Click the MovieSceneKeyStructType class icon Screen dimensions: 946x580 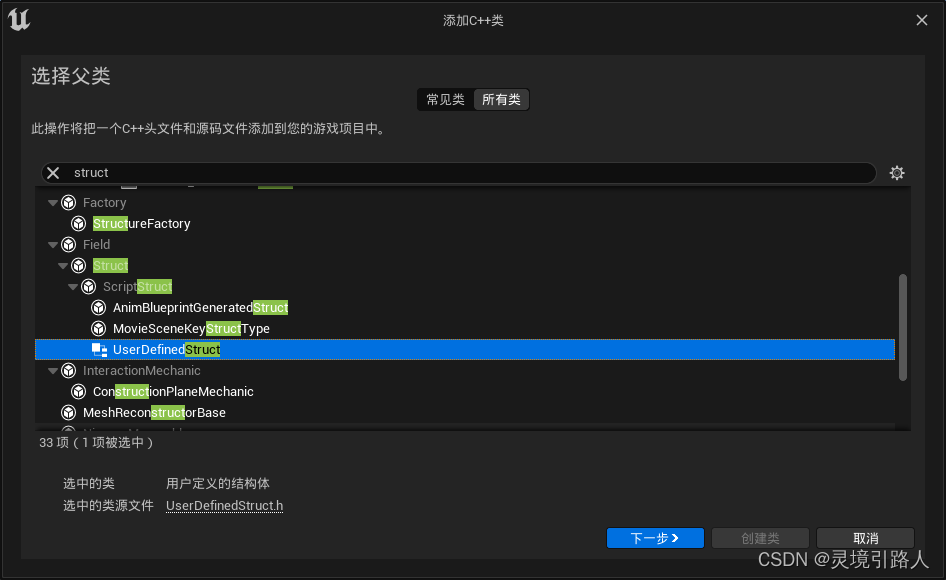pyautogui.click(x=99, y=328)
